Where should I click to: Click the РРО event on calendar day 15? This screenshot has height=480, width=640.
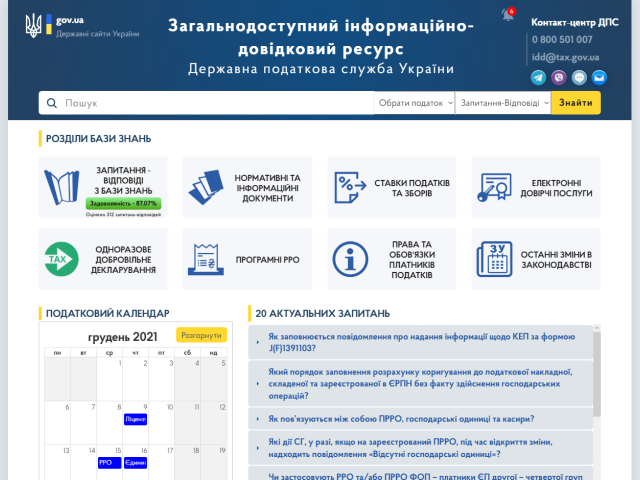tap(106, 463)
